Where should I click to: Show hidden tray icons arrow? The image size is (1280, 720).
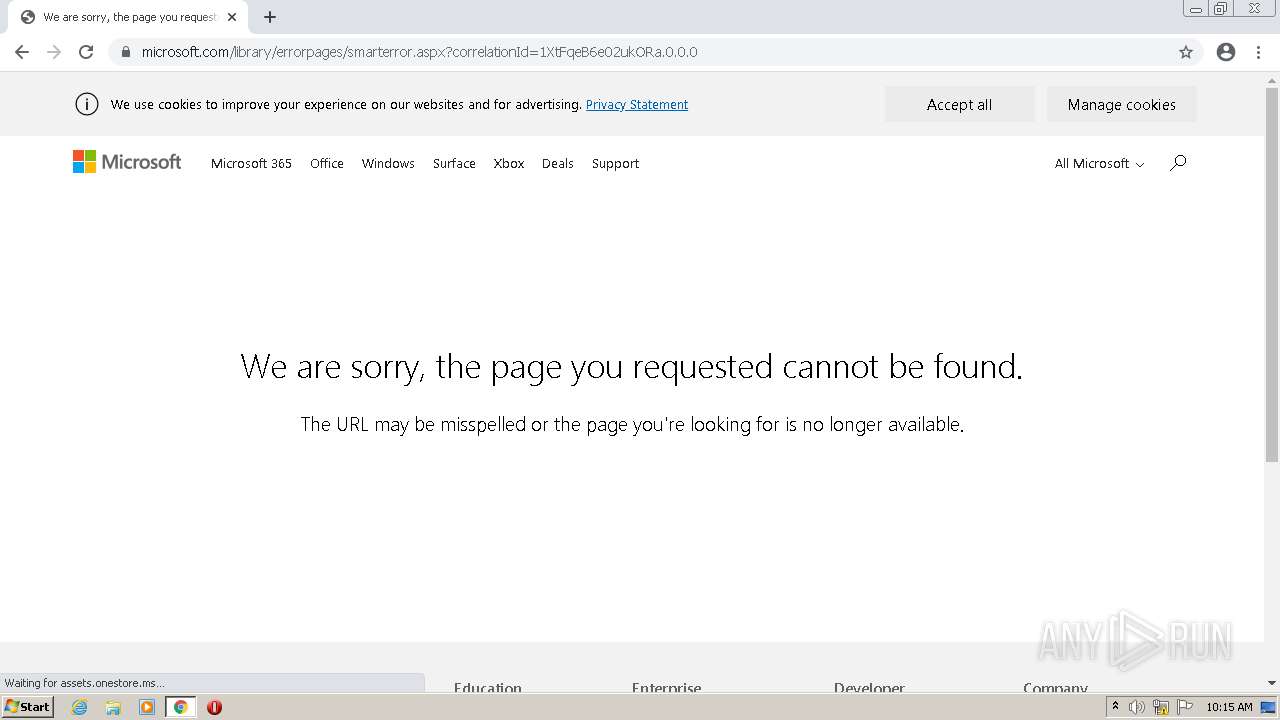[1115, 707]
